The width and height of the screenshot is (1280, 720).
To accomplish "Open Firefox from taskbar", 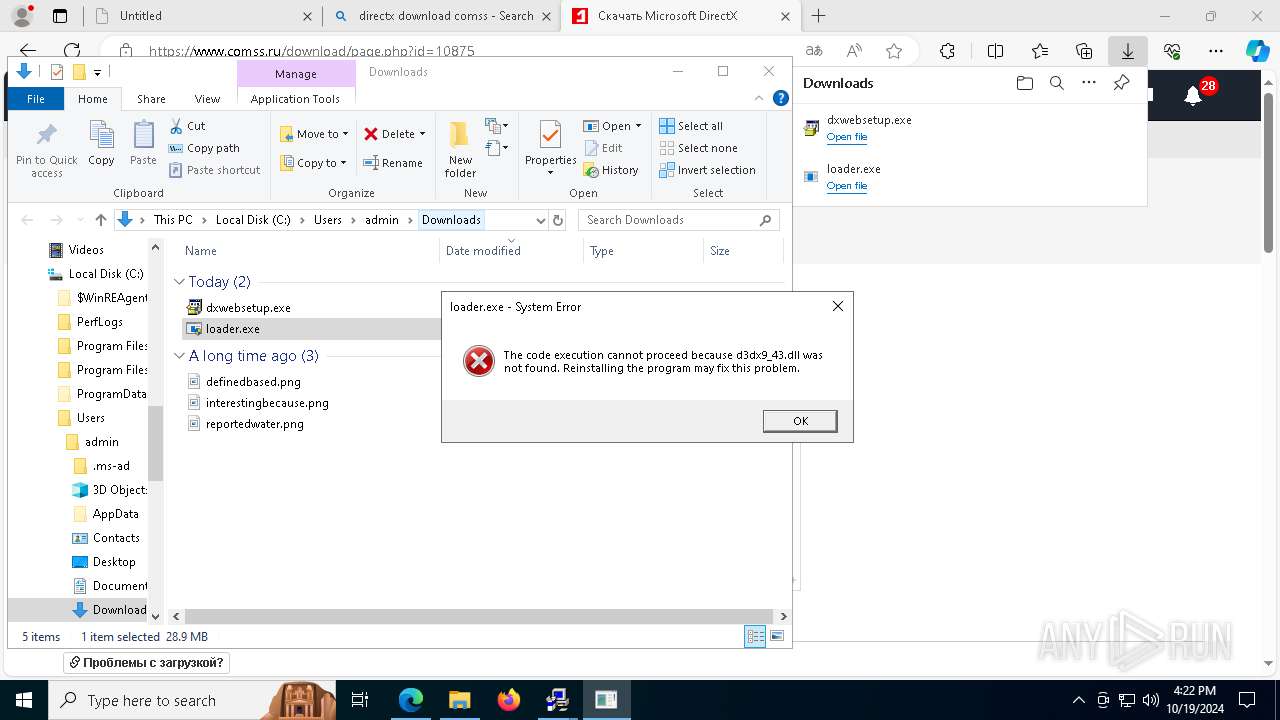I will (508, 700).
